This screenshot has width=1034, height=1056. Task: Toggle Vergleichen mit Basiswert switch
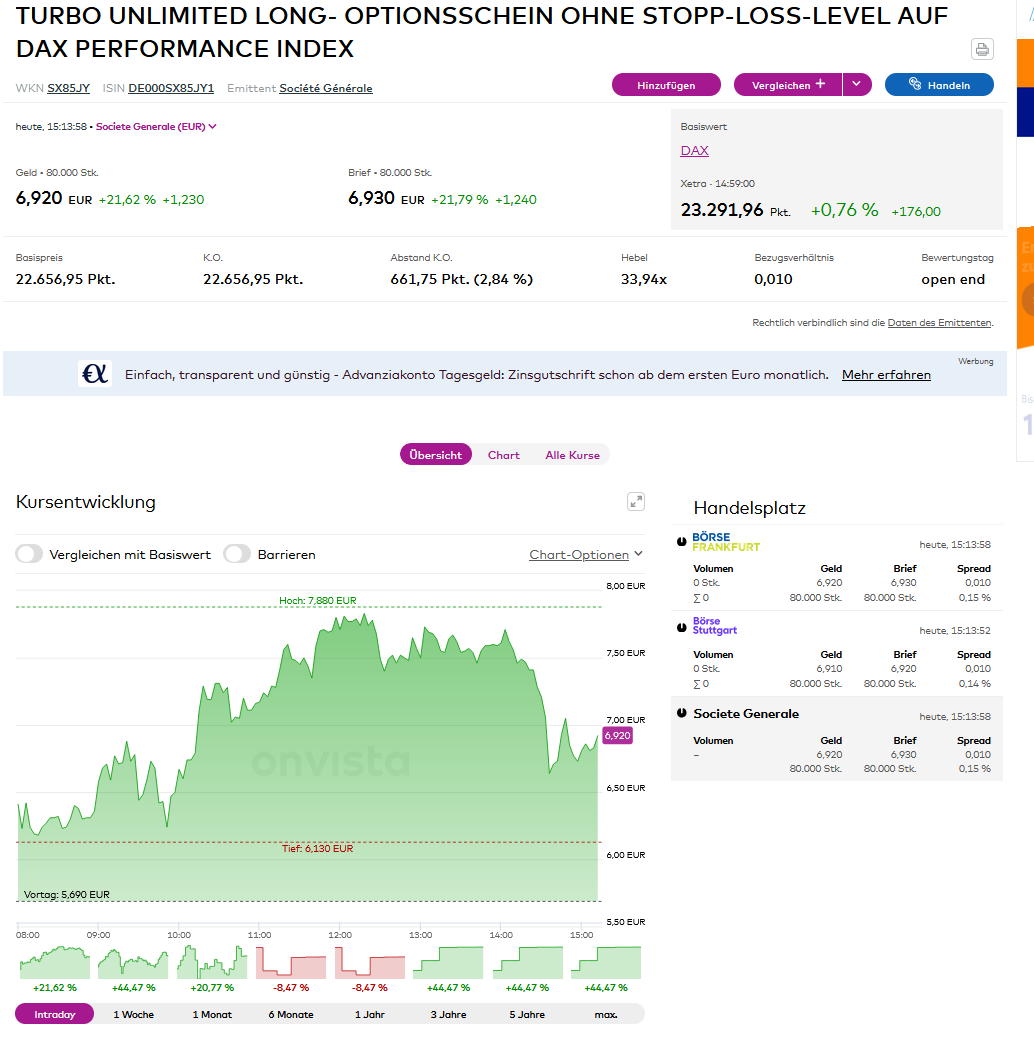[x=30, y=554]
